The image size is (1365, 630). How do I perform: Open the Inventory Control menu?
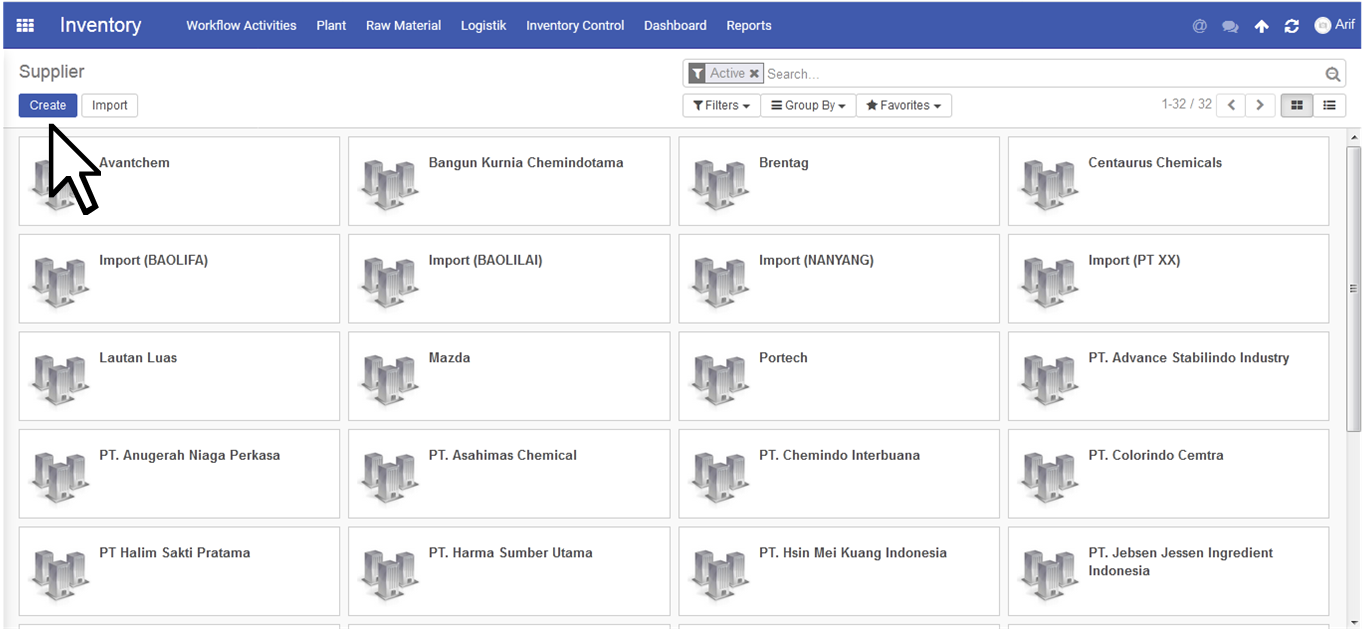click(x=575, y=26)
